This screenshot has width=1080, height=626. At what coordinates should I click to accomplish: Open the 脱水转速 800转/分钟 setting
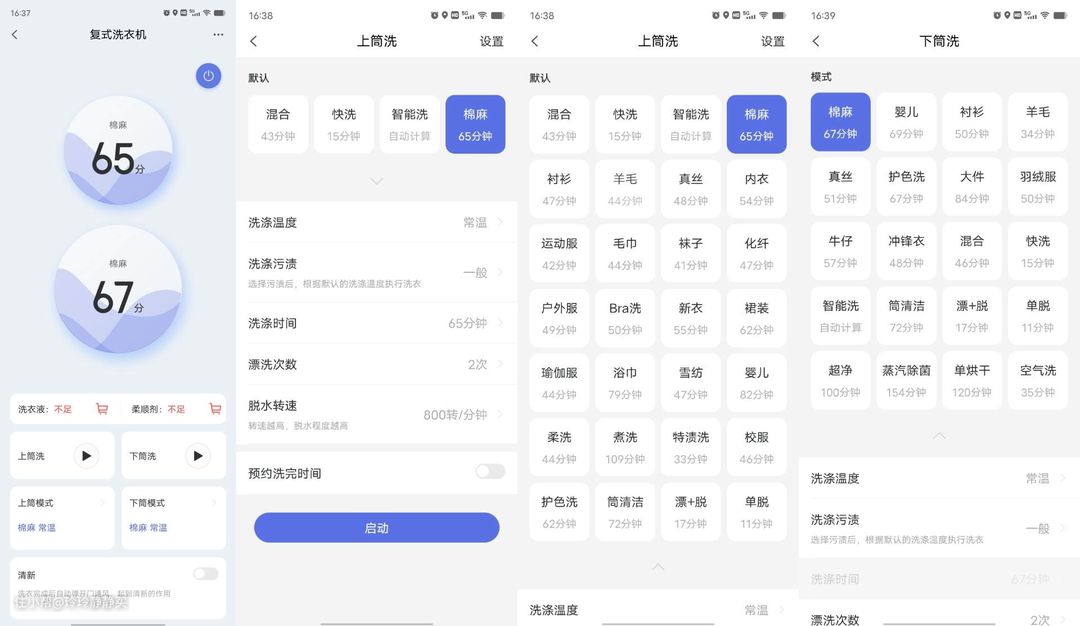pyautogui.click(x=376, y=414)
